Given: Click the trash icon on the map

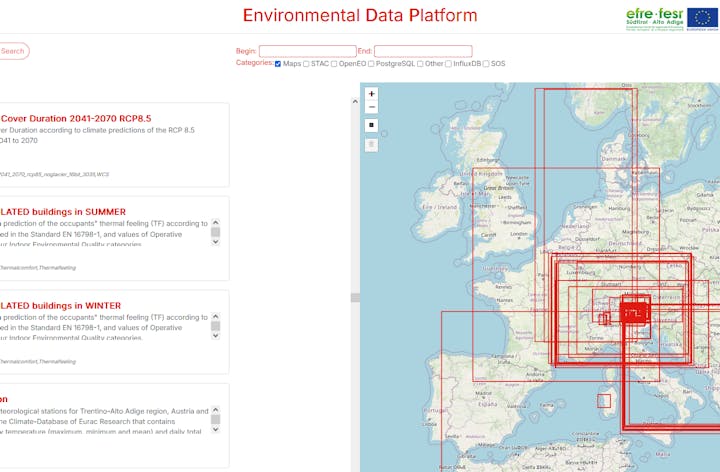Looking at the screenshot, I should pos(371,145).
